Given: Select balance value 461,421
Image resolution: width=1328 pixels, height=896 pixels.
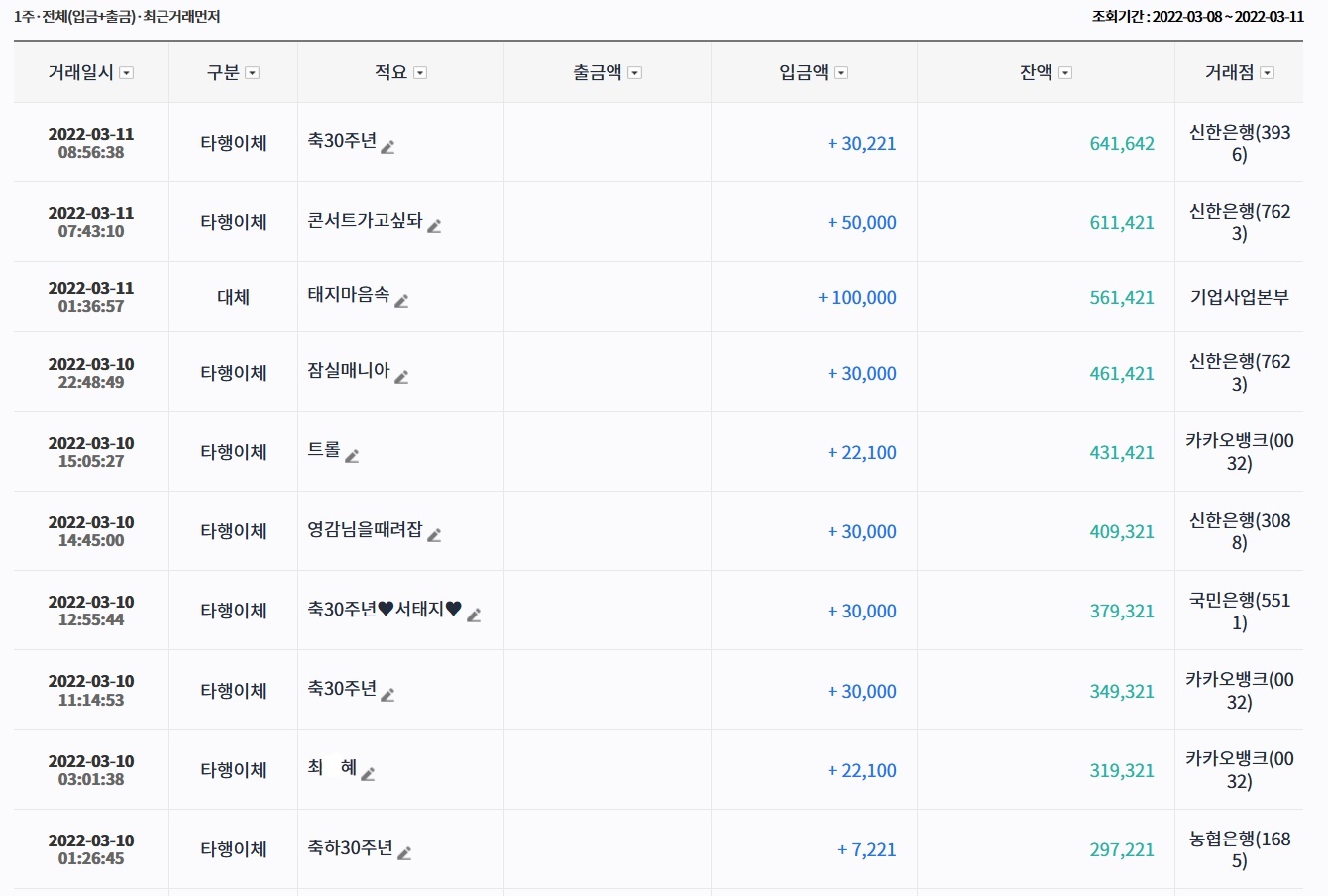Looking at the screenshot, I should pos(1122,374).
